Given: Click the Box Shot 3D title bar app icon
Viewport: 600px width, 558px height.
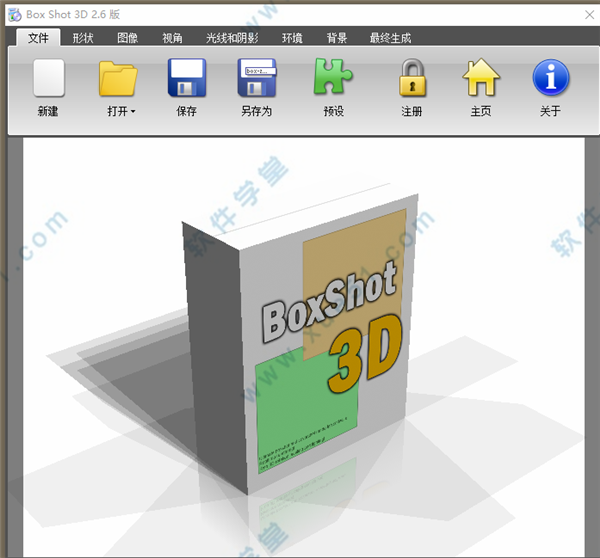Looking at the screenshot, I should pos(15,15).
